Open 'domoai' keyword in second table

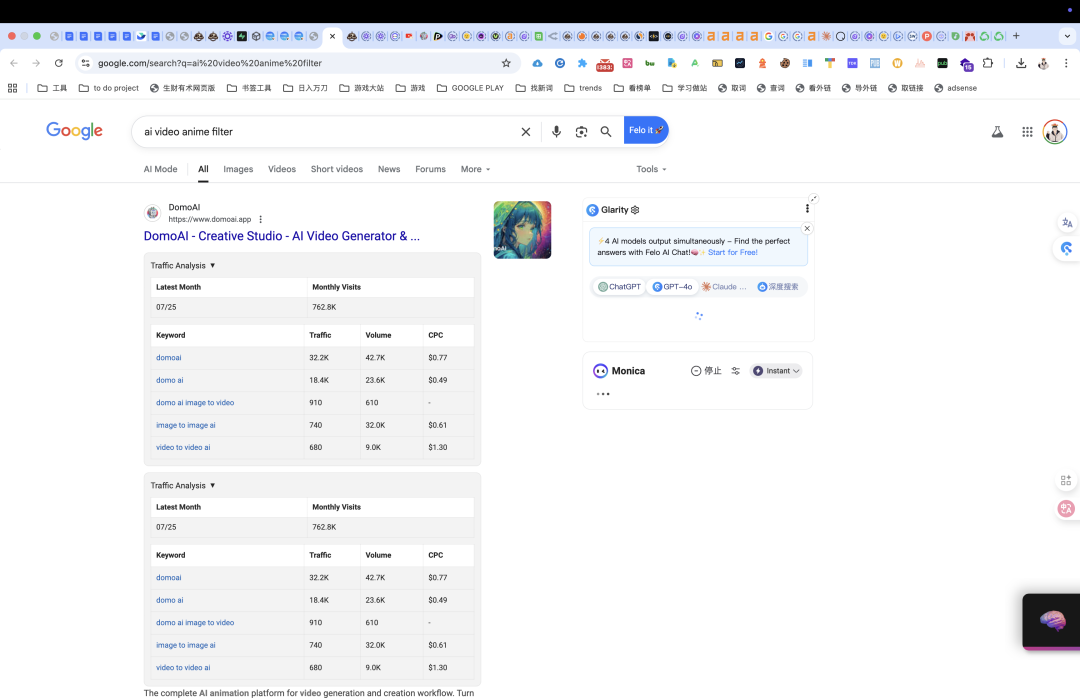point(169,577)
